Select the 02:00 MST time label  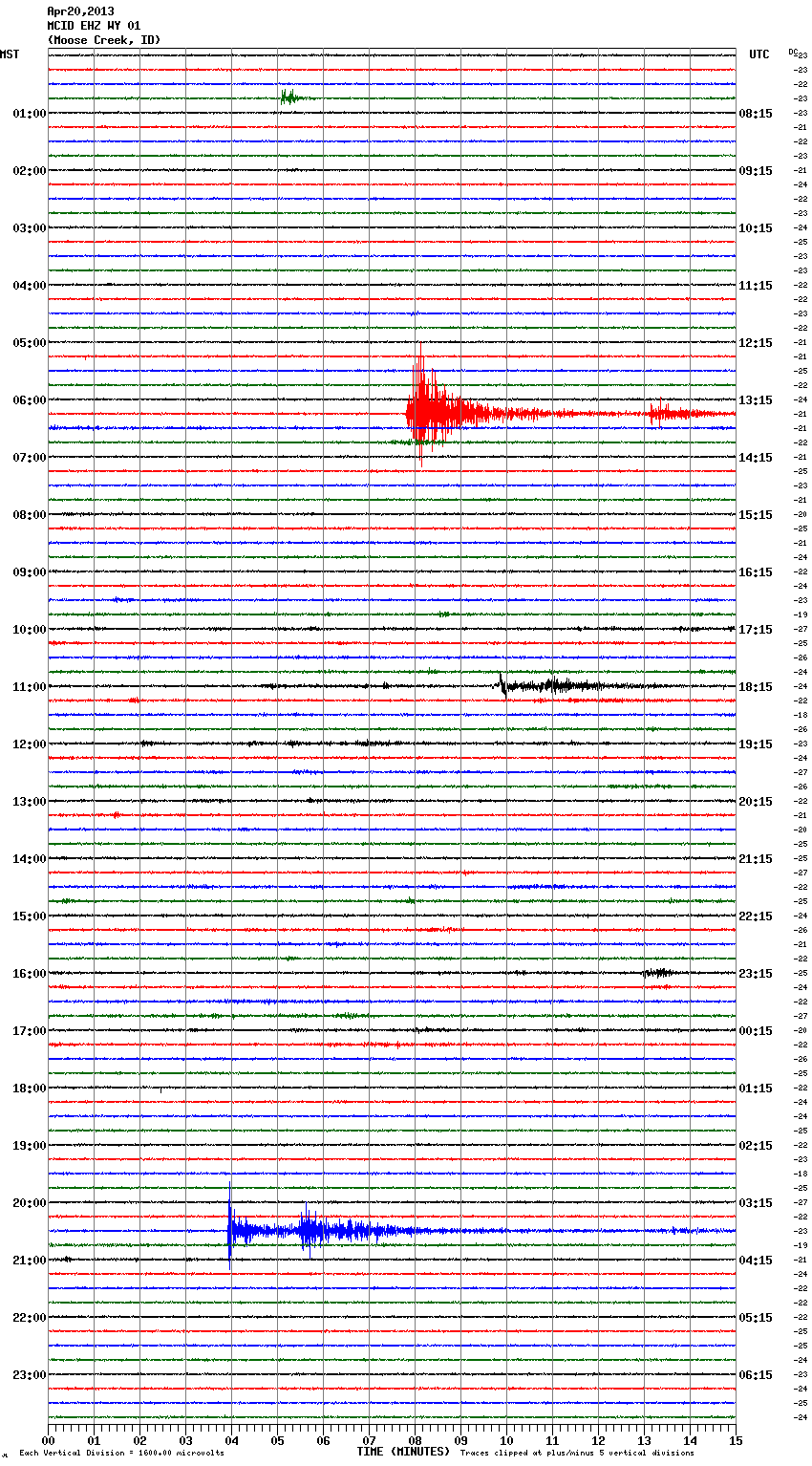tap(29, 171)
